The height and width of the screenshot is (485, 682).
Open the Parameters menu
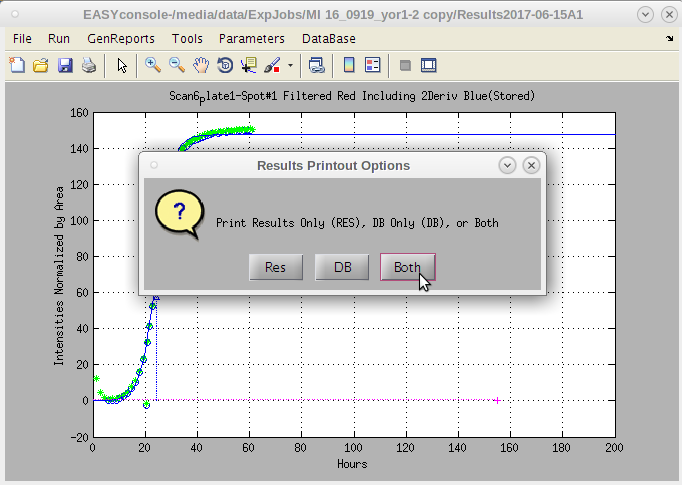[x=251, y=39]
